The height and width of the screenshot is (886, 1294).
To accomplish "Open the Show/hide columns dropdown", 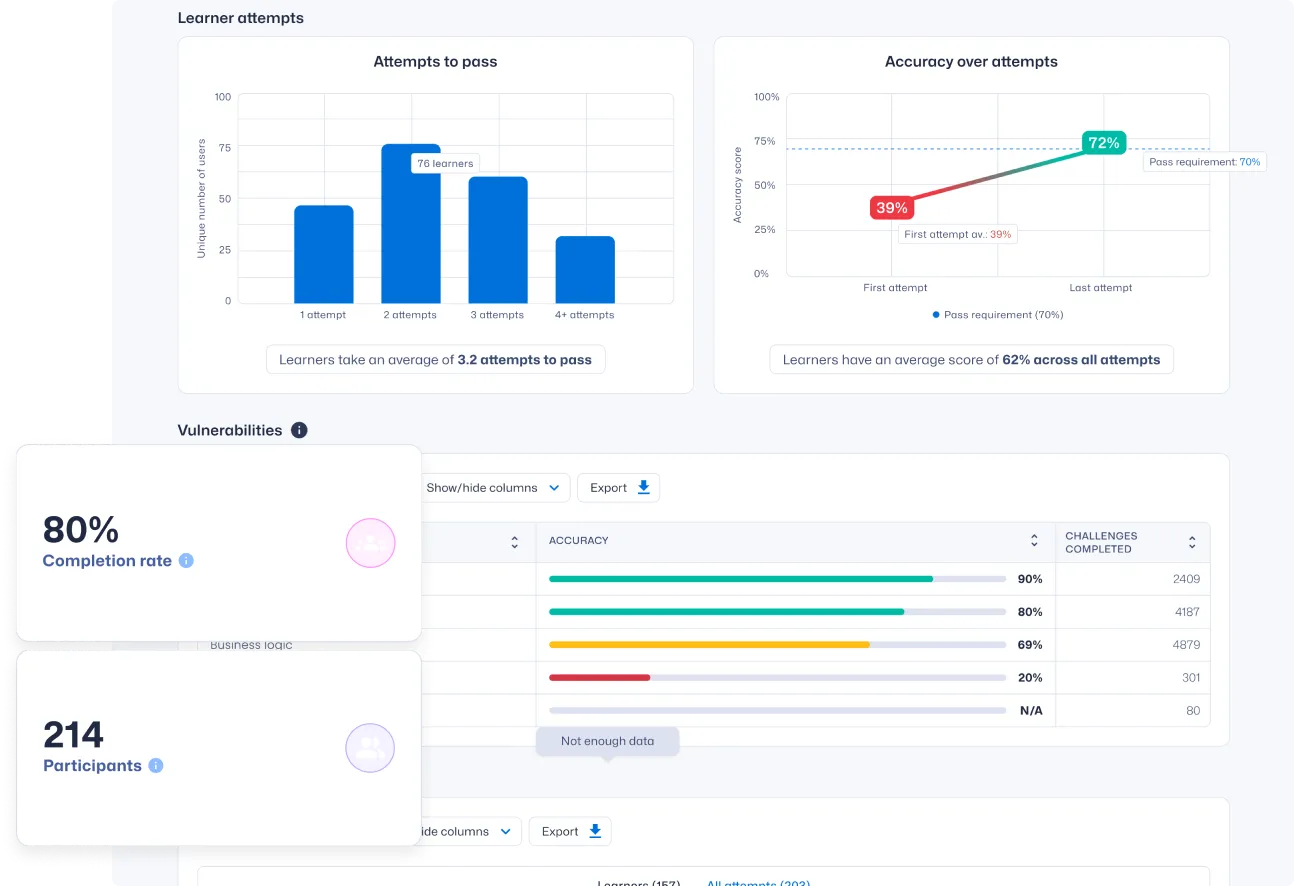I will point(495,487).
